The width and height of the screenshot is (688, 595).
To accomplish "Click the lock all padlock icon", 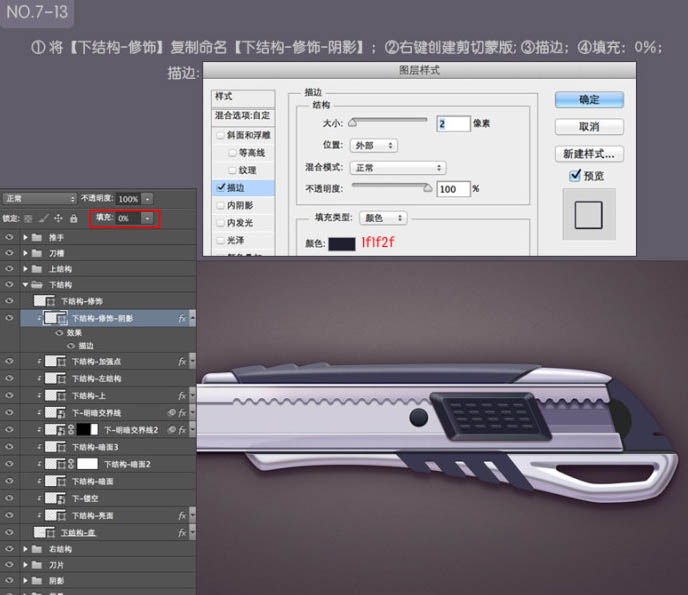I will tap(74, 218).
